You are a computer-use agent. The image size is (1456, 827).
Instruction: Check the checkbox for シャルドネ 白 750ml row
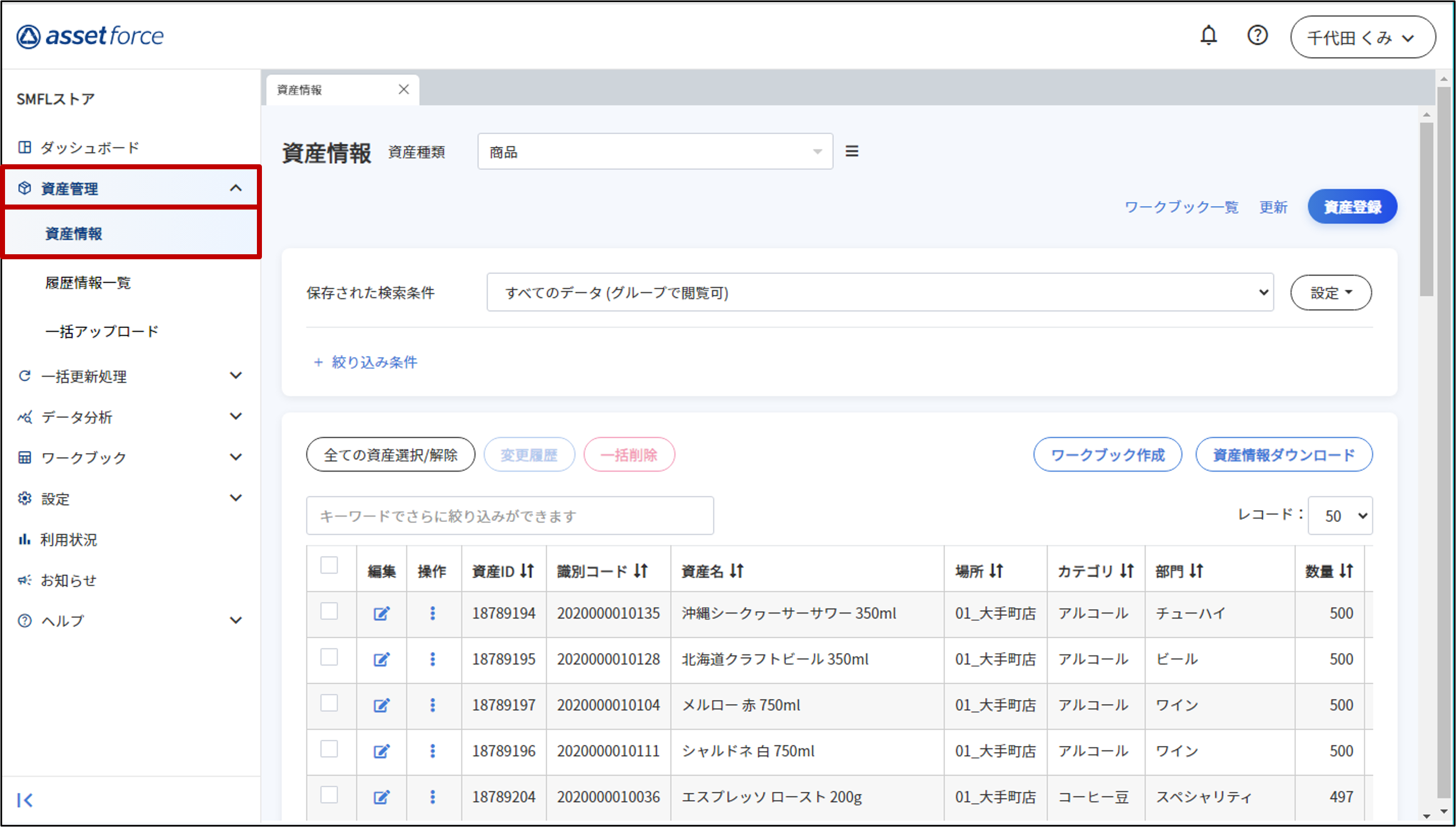click(x=329, y=749)
